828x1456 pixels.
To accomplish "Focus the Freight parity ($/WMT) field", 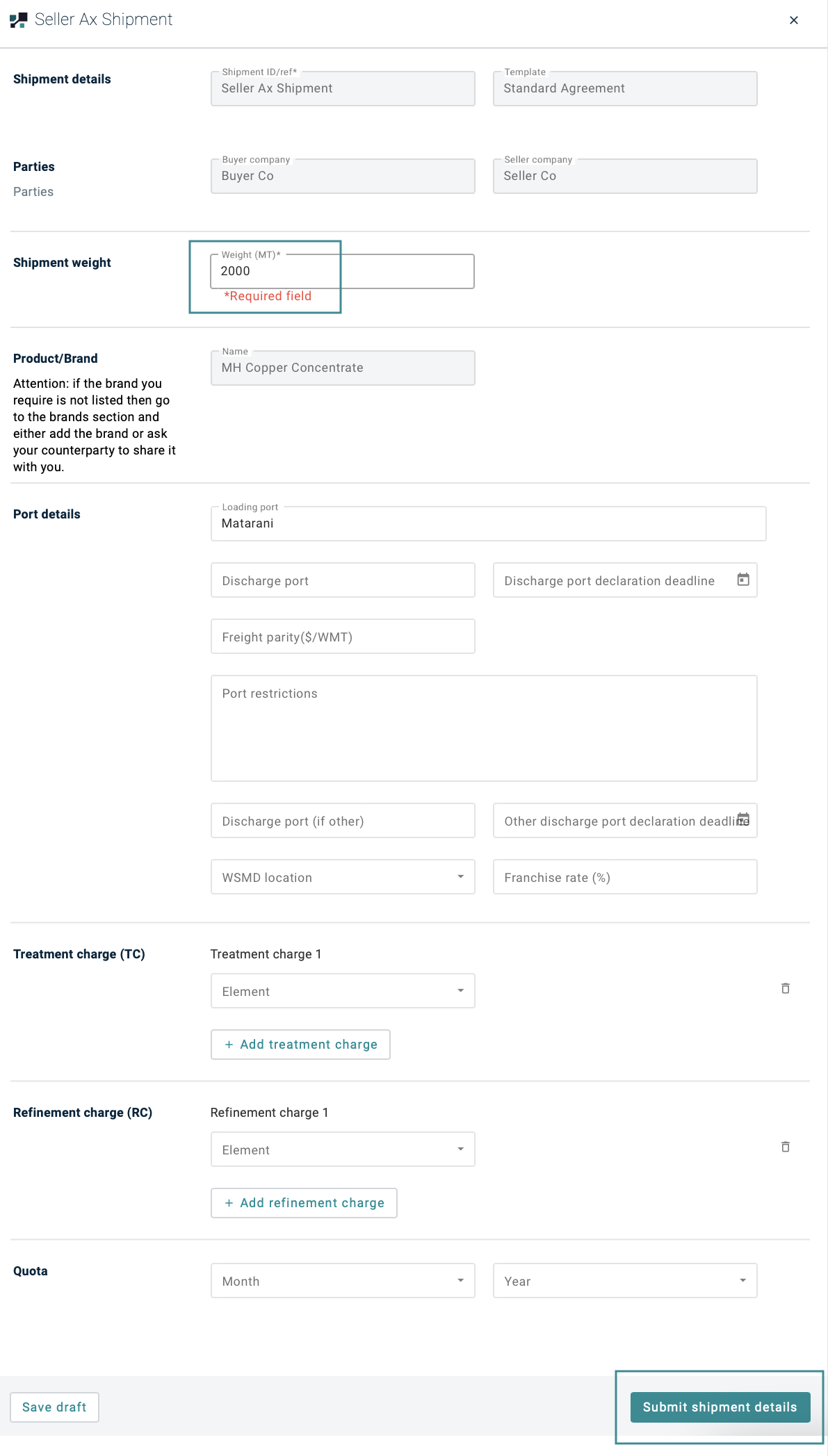I will [x=343, y=637].
